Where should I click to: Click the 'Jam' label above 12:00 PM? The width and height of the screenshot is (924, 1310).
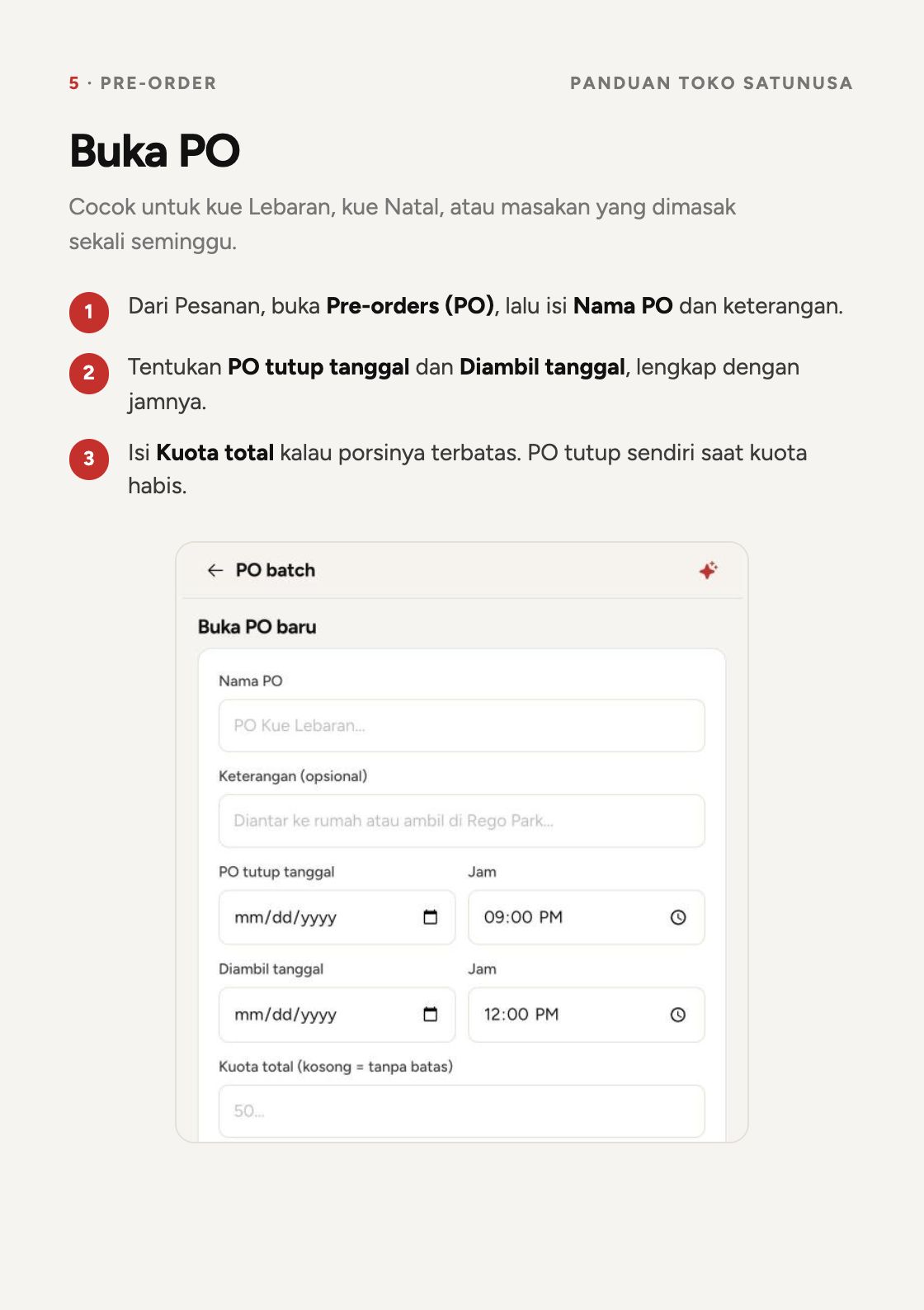coord(483,969)
